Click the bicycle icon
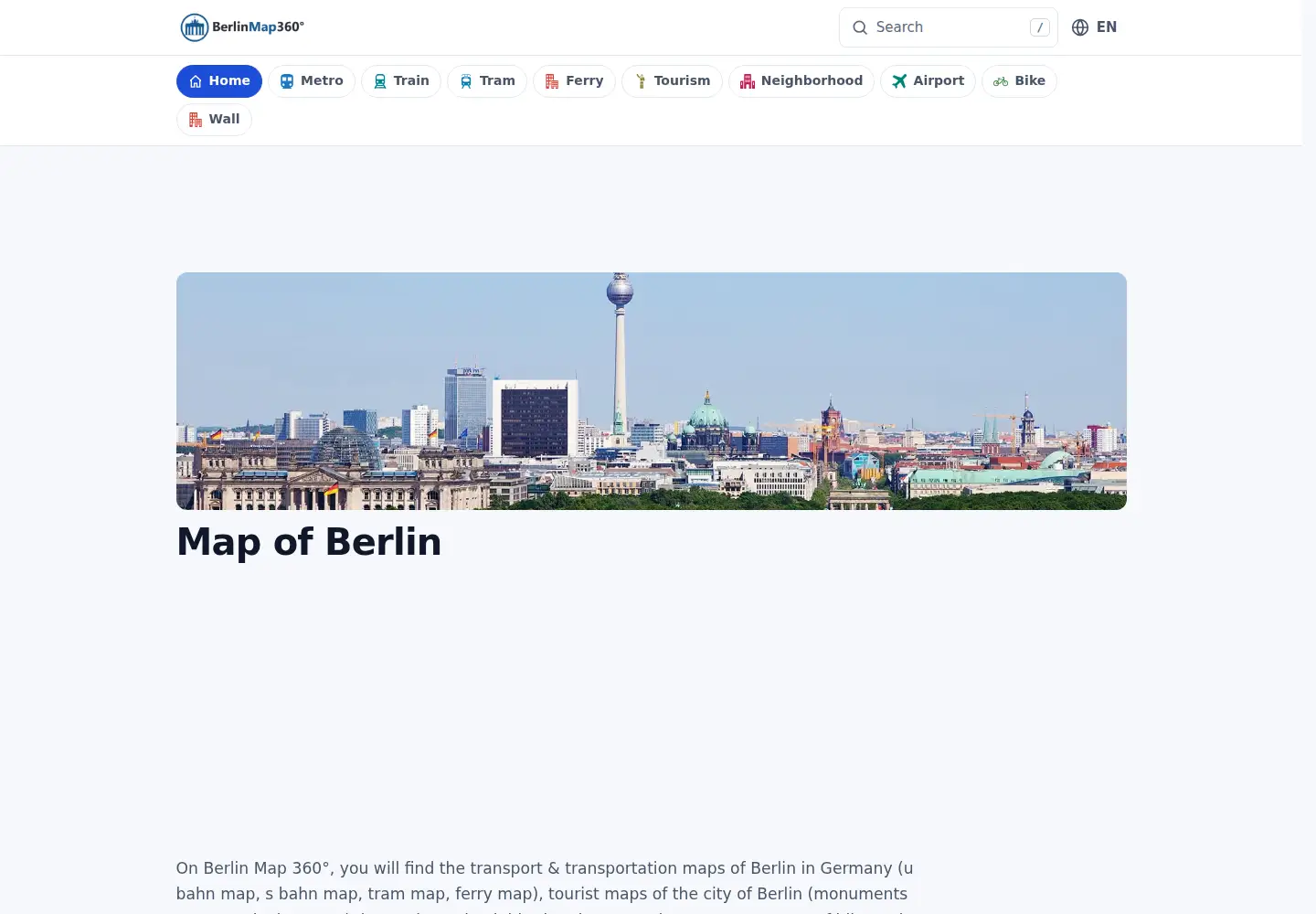The image size is (1316, 914). tap(1001, 81)
